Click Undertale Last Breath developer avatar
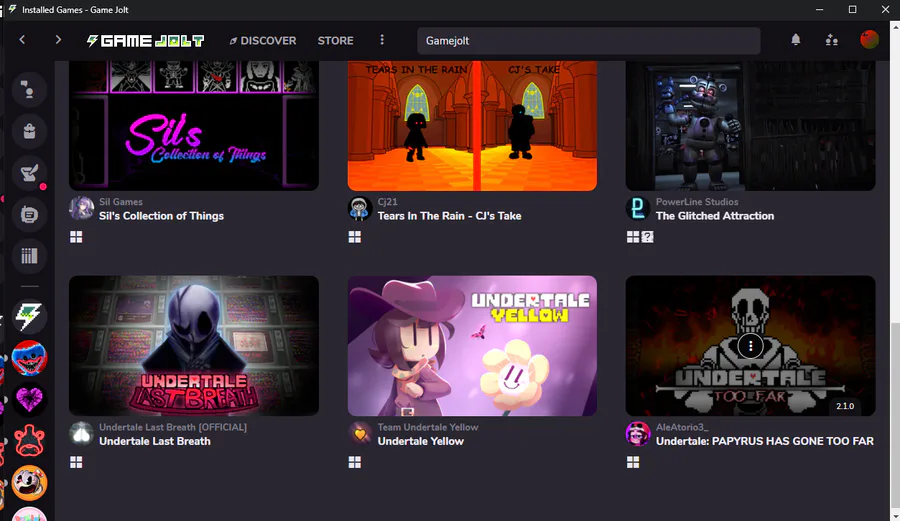 pos(82,434)
